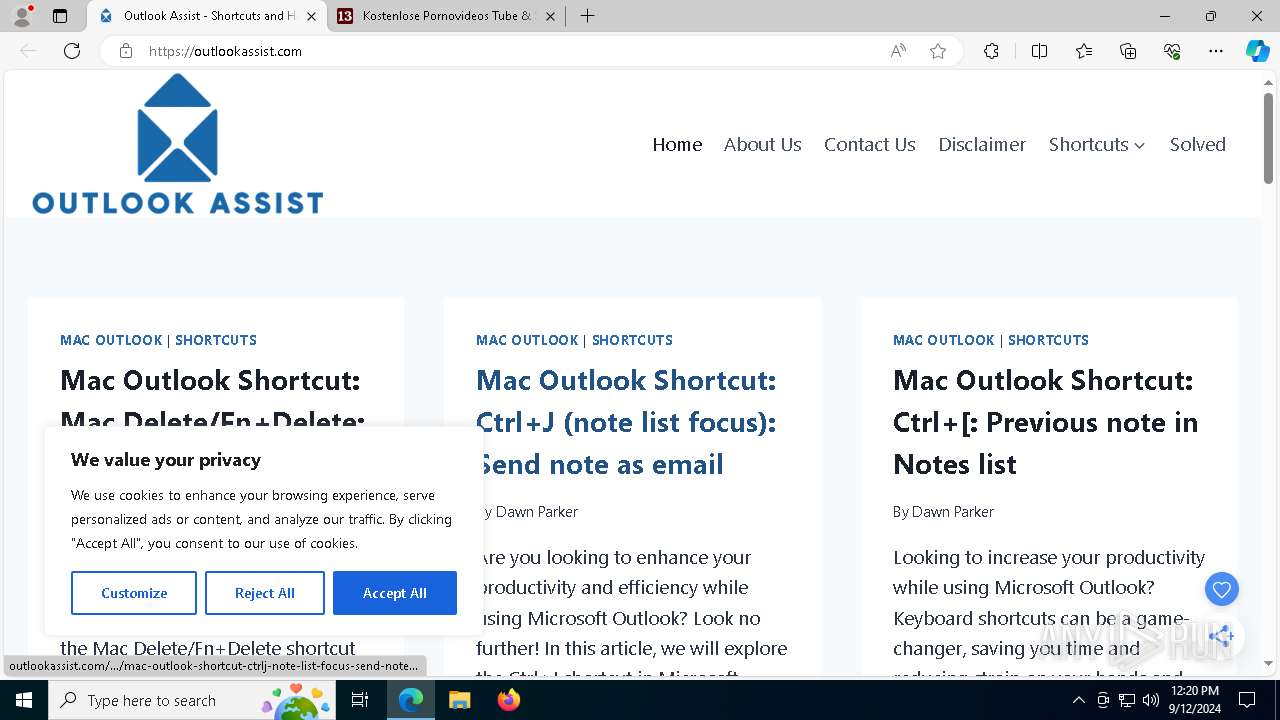Activate Read Aloud icon in address bar
The height and width of the screenshot is (720, 1280).
click(898, 51)
